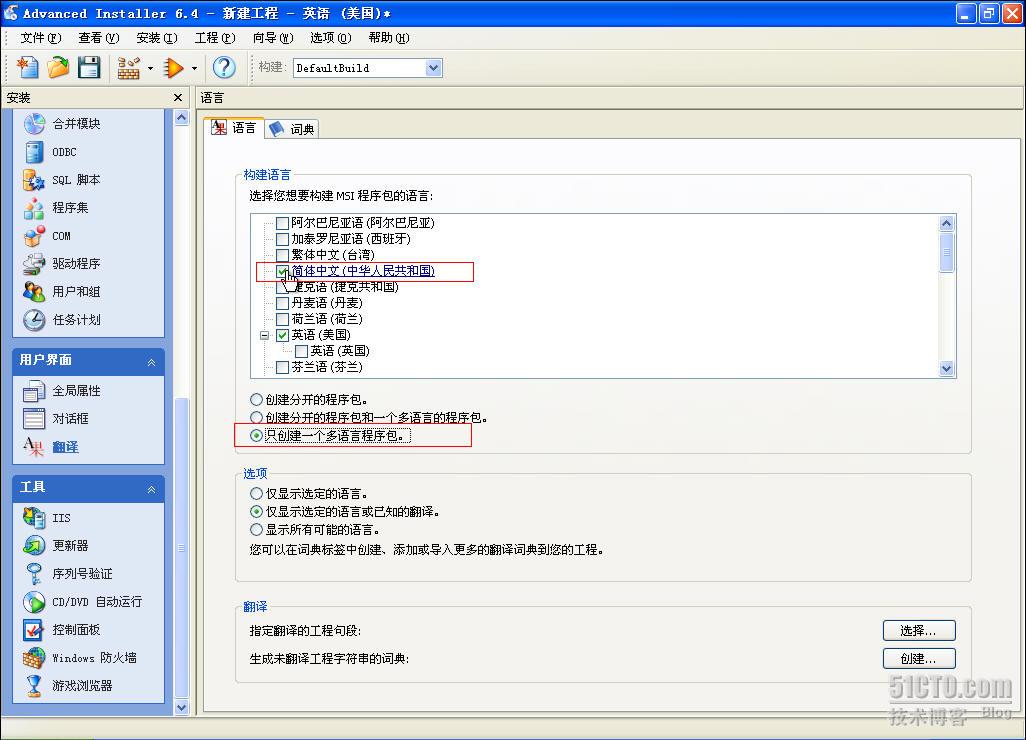
Task: Open the 选项(O) menu
Action: [331, 37]
